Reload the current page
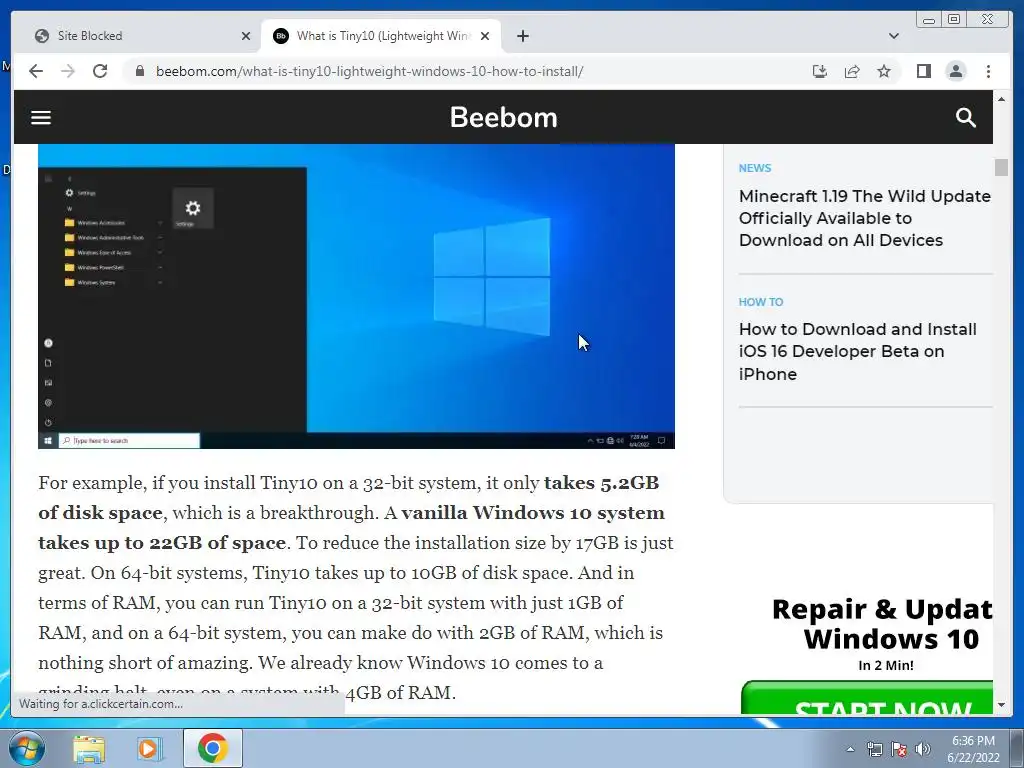 click(100, 71)
